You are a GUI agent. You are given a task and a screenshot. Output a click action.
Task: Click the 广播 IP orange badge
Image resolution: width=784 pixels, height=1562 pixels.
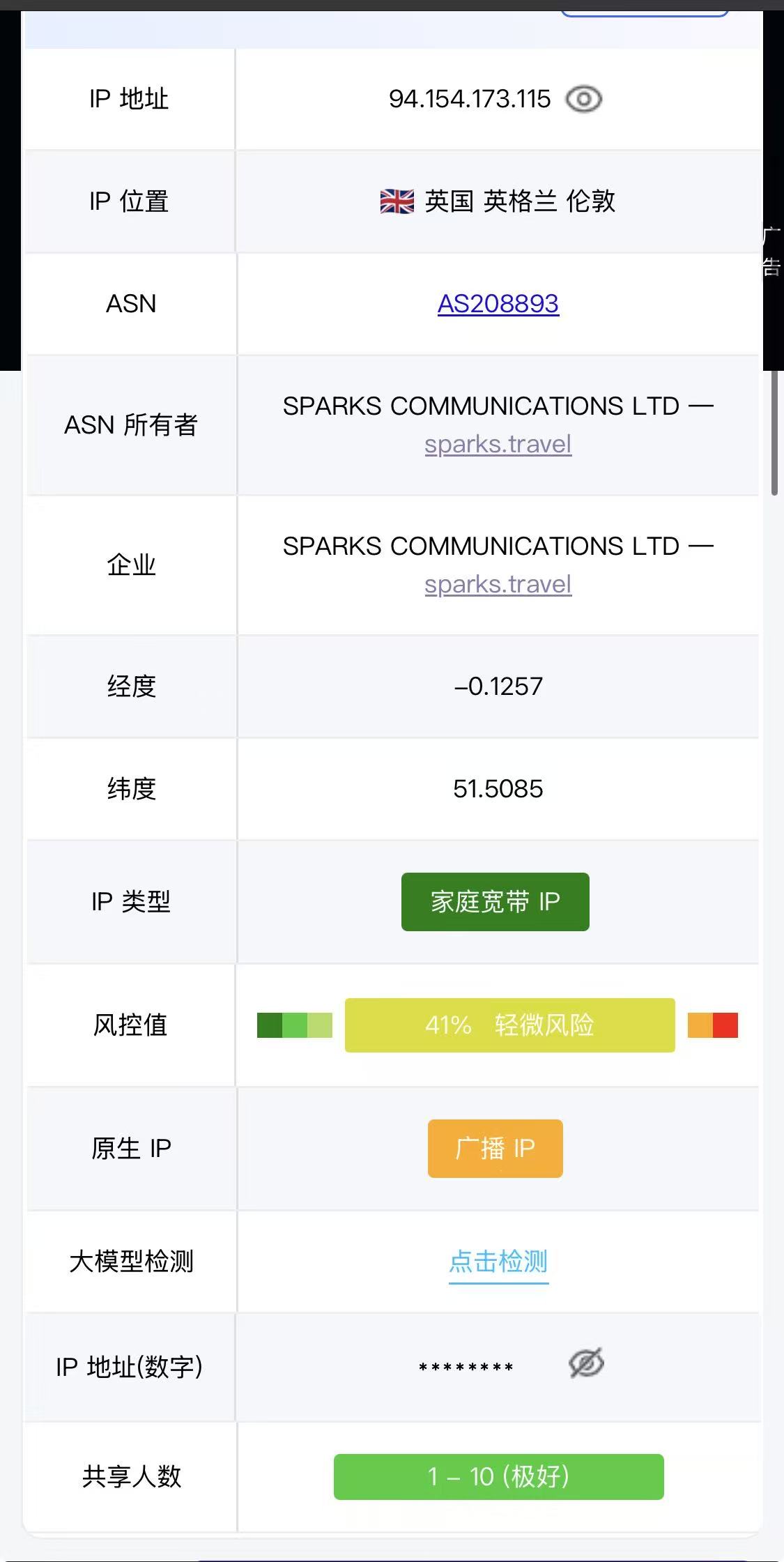[x=495, y=1148]
